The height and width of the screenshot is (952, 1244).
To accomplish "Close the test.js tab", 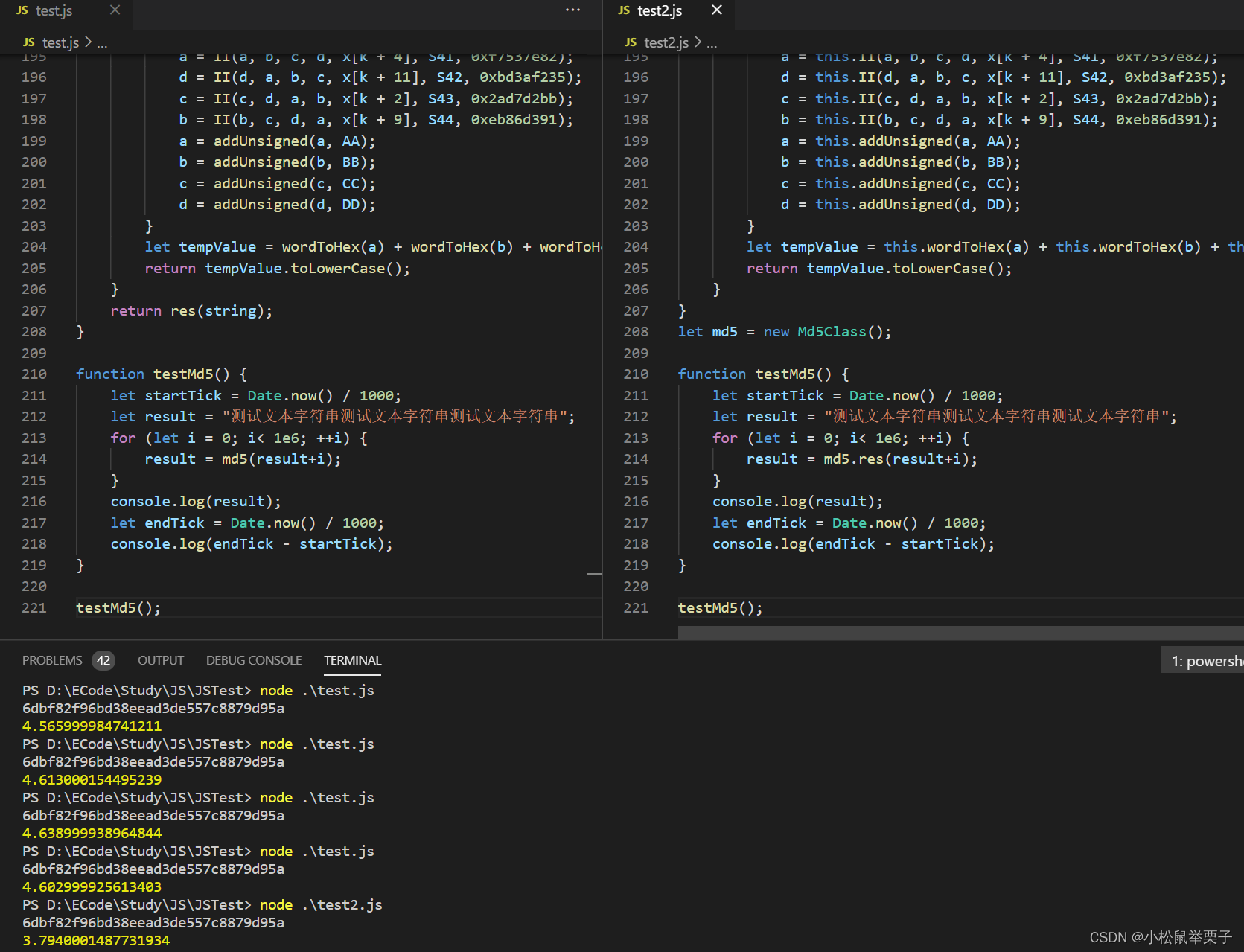I will (114, 10).
